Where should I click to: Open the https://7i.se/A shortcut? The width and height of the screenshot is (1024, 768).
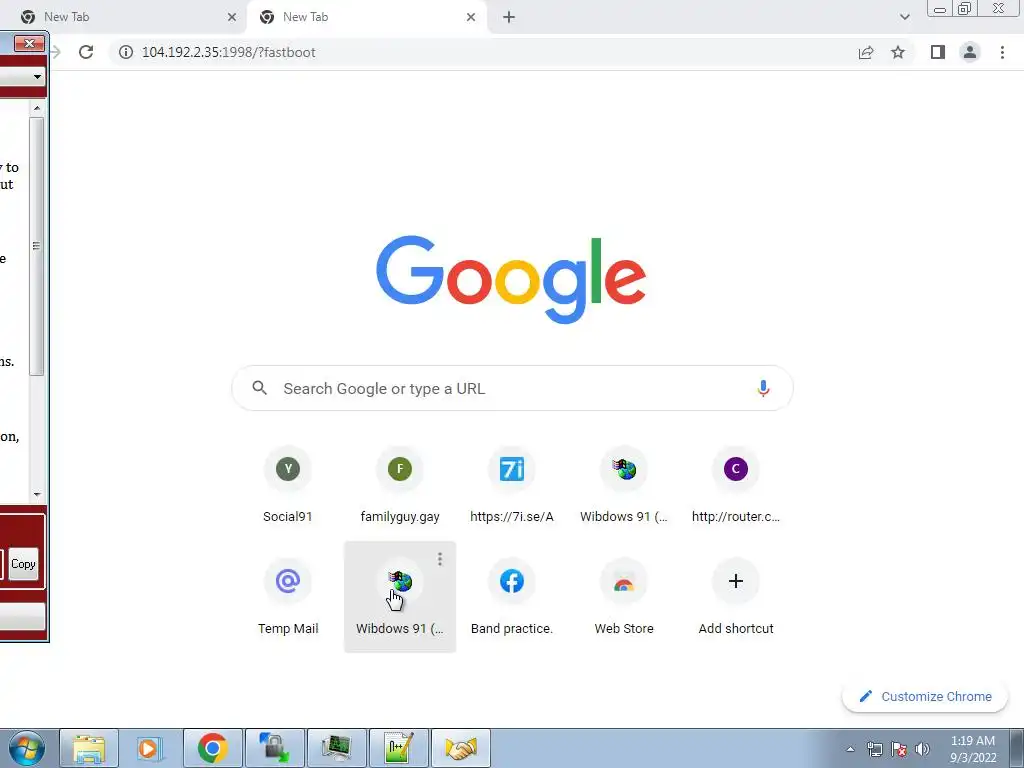[x=512, y=485]
